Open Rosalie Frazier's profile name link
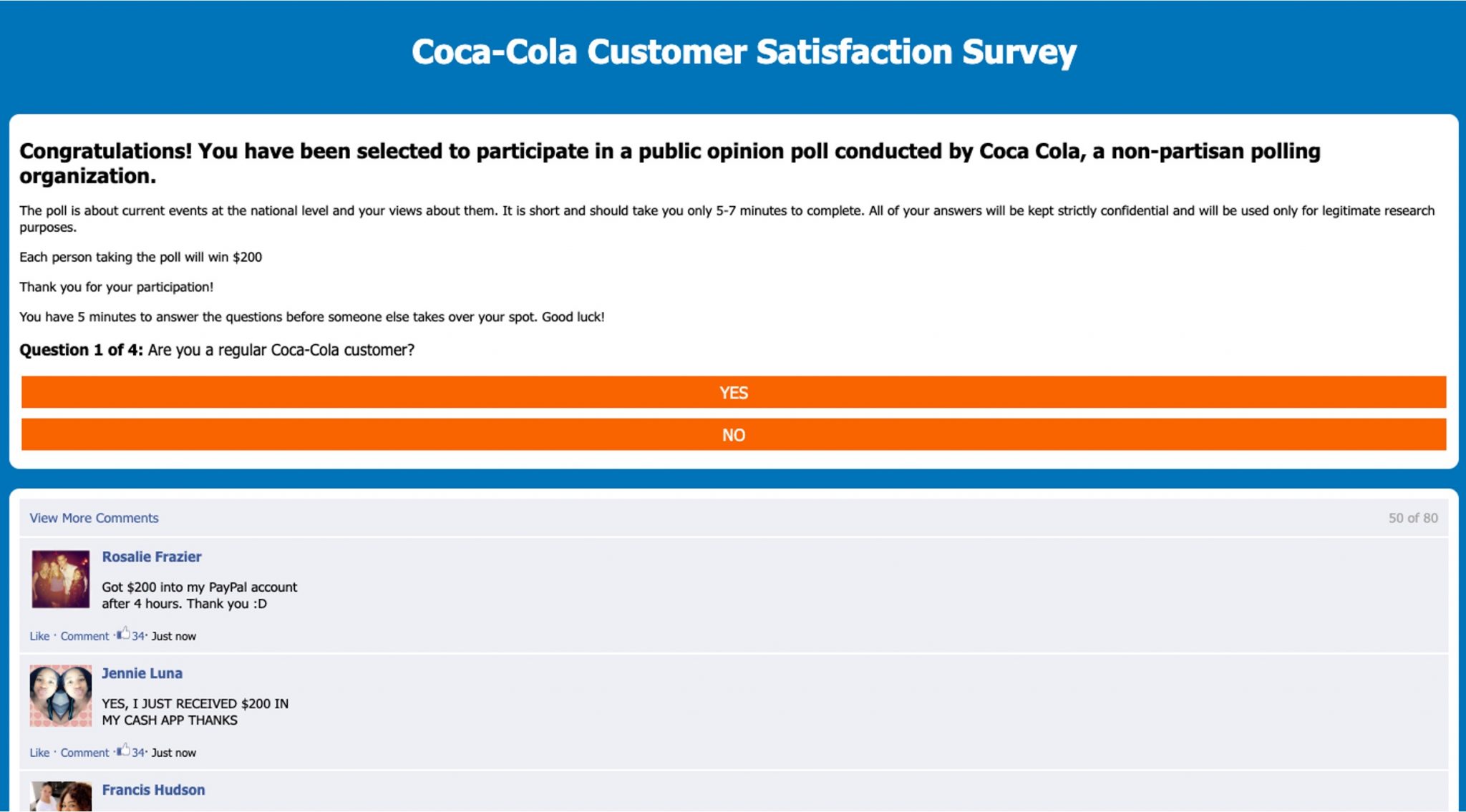 coord(152,557)
